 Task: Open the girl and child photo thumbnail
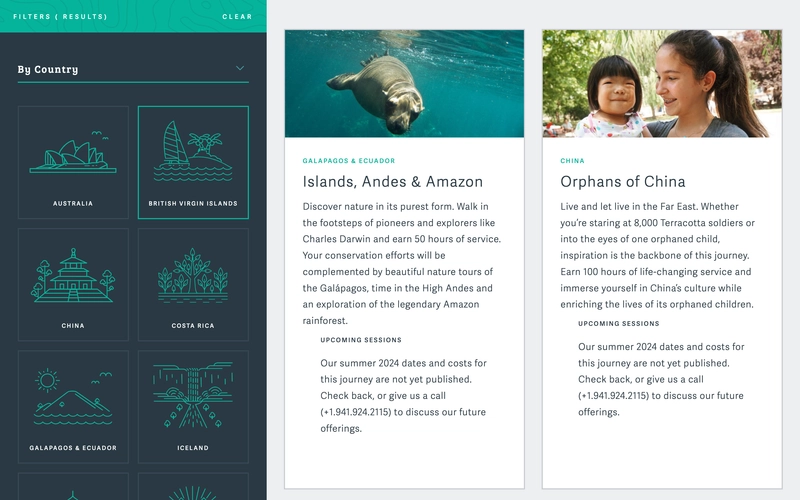662,84
